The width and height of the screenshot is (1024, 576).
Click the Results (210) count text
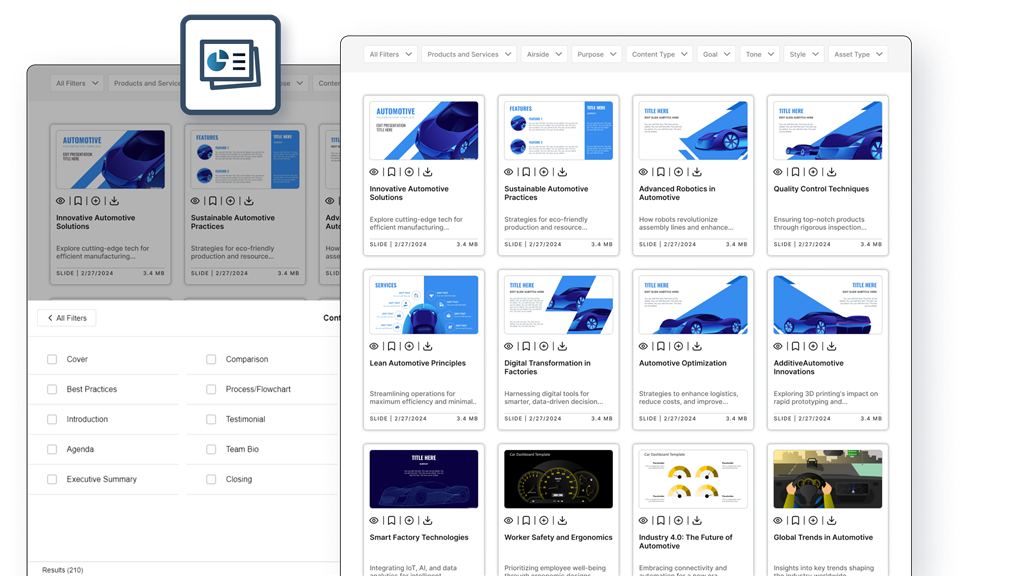point(63,570)
